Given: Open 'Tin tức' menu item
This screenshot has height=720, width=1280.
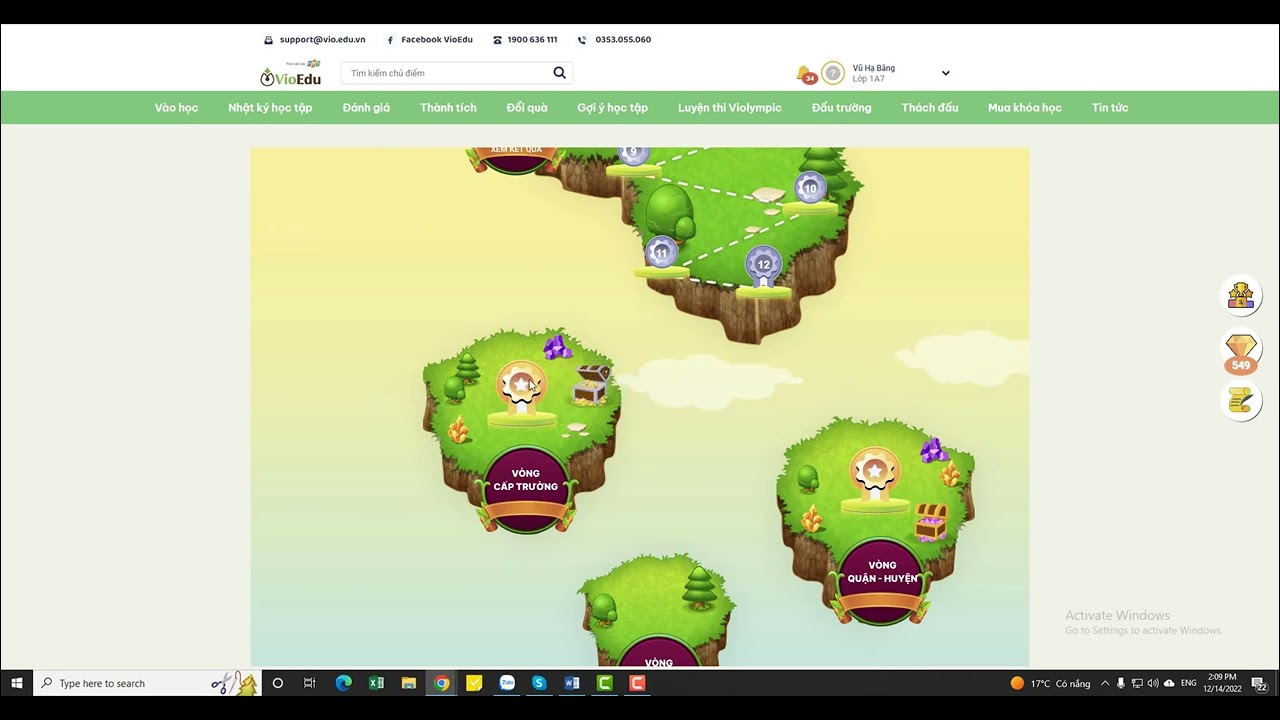Looking at the screenshot, I should pyautogui.click(x=1110, y=108).
